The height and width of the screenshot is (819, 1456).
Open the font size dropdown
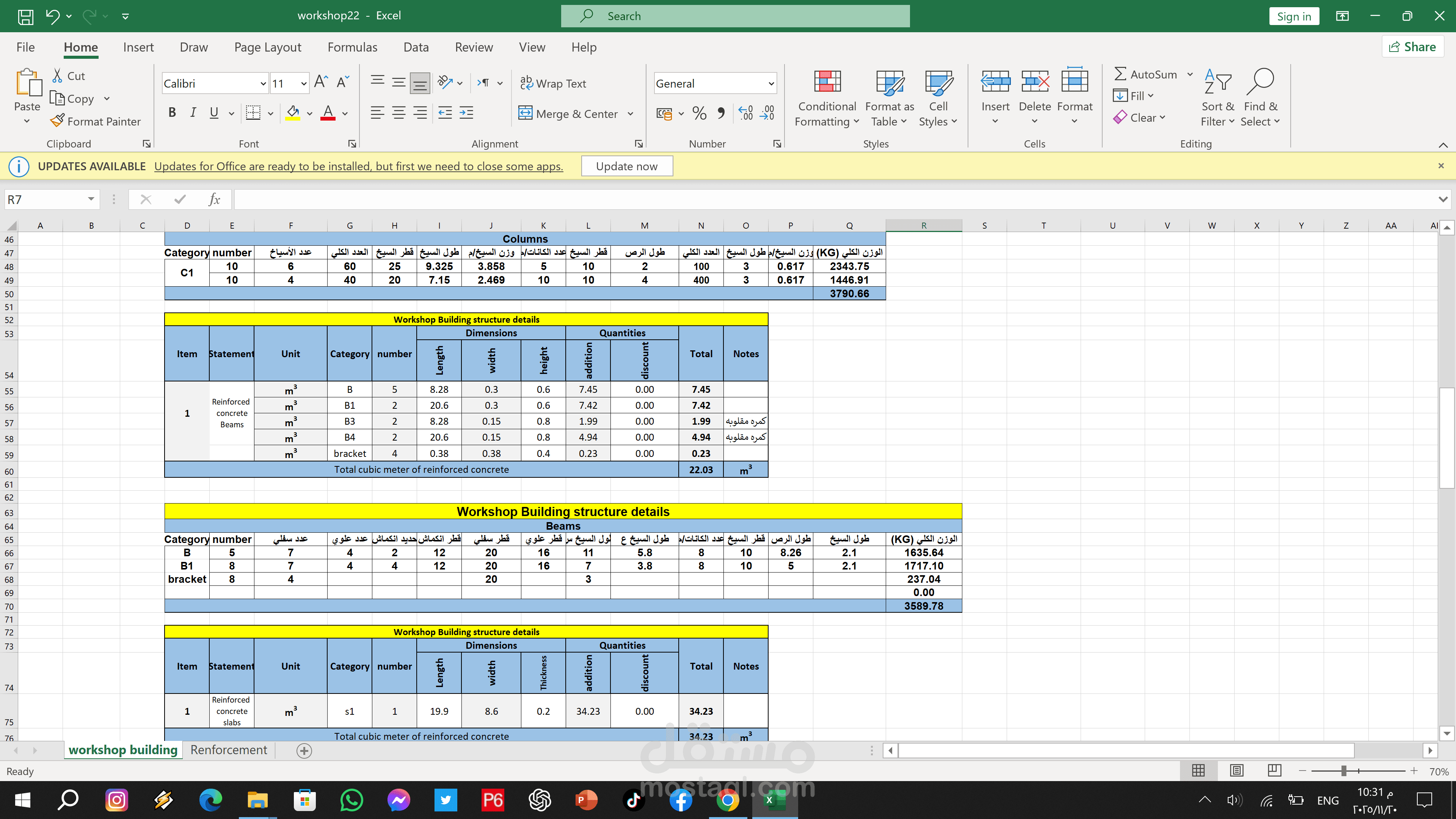pyautogui.click(x=303, y=84)
